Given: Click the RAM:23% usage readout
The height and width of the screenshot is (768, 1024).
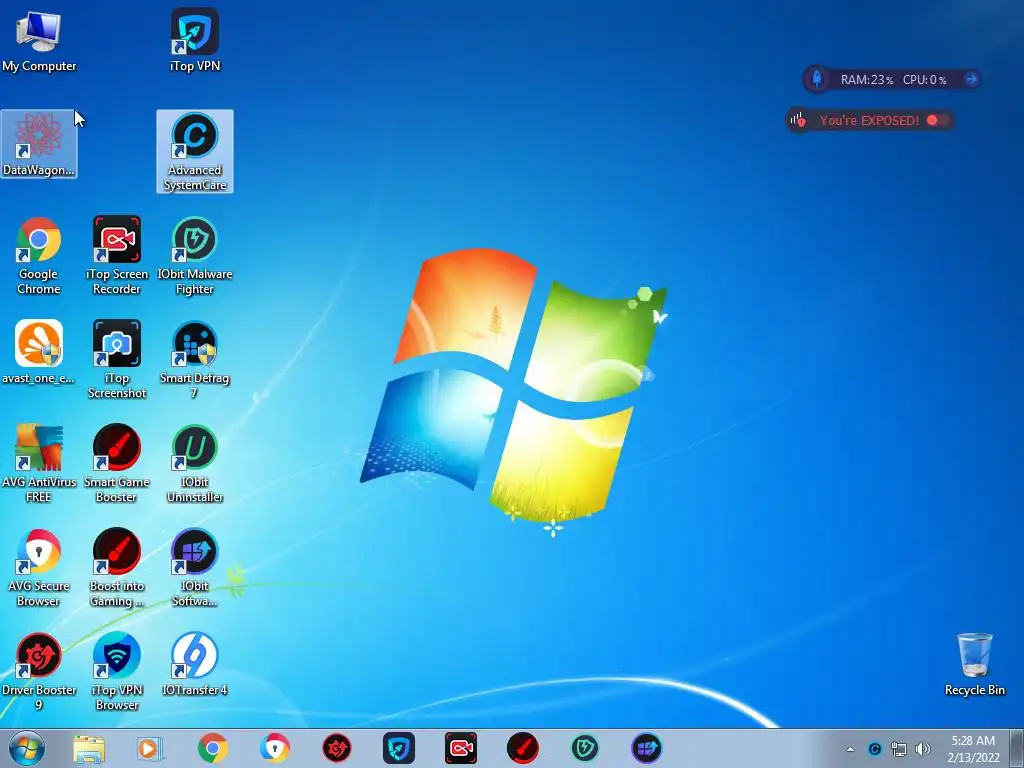Looking at the screenshot, I should pos(867,80).
